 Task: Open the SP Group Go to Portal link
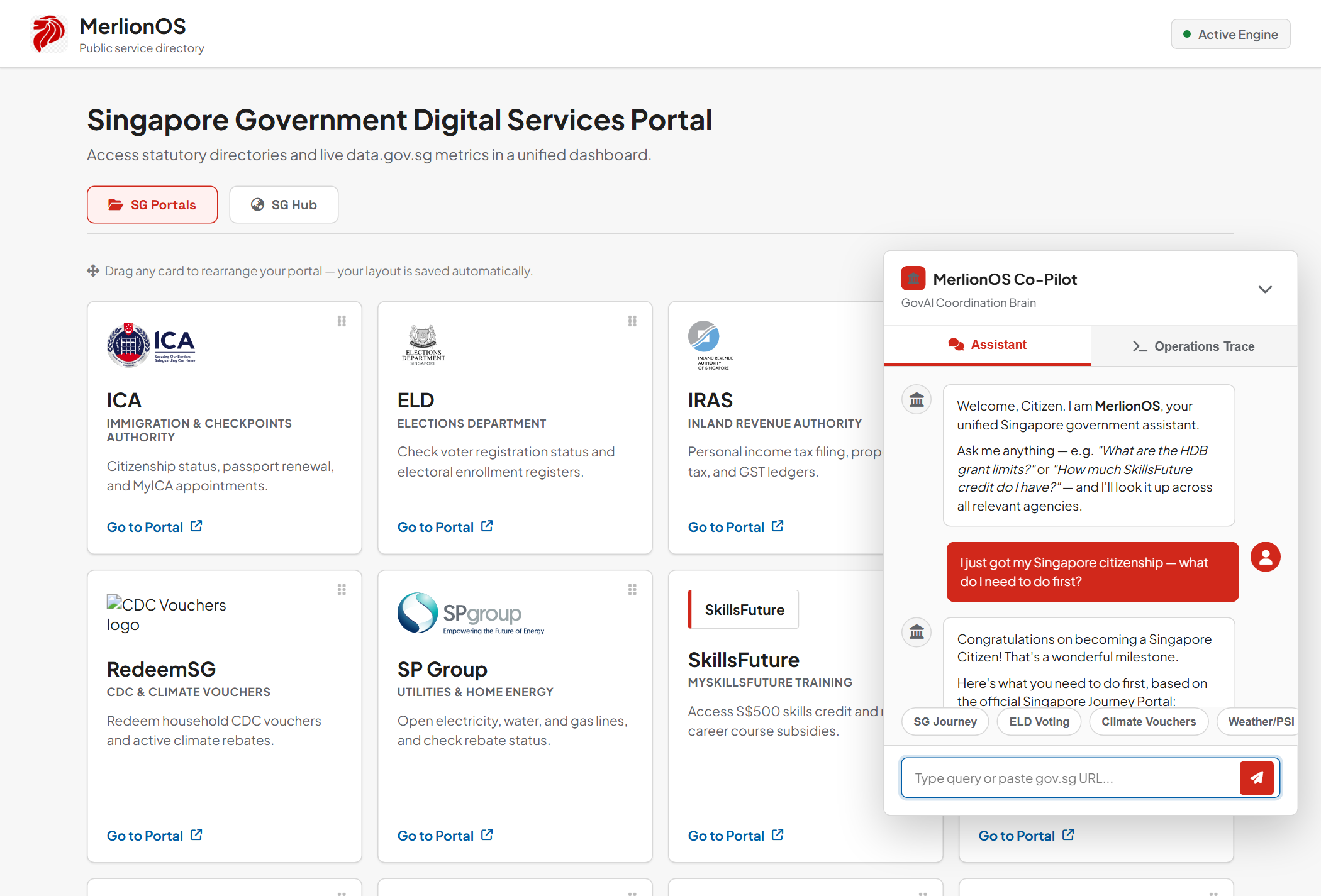point(445,836)
